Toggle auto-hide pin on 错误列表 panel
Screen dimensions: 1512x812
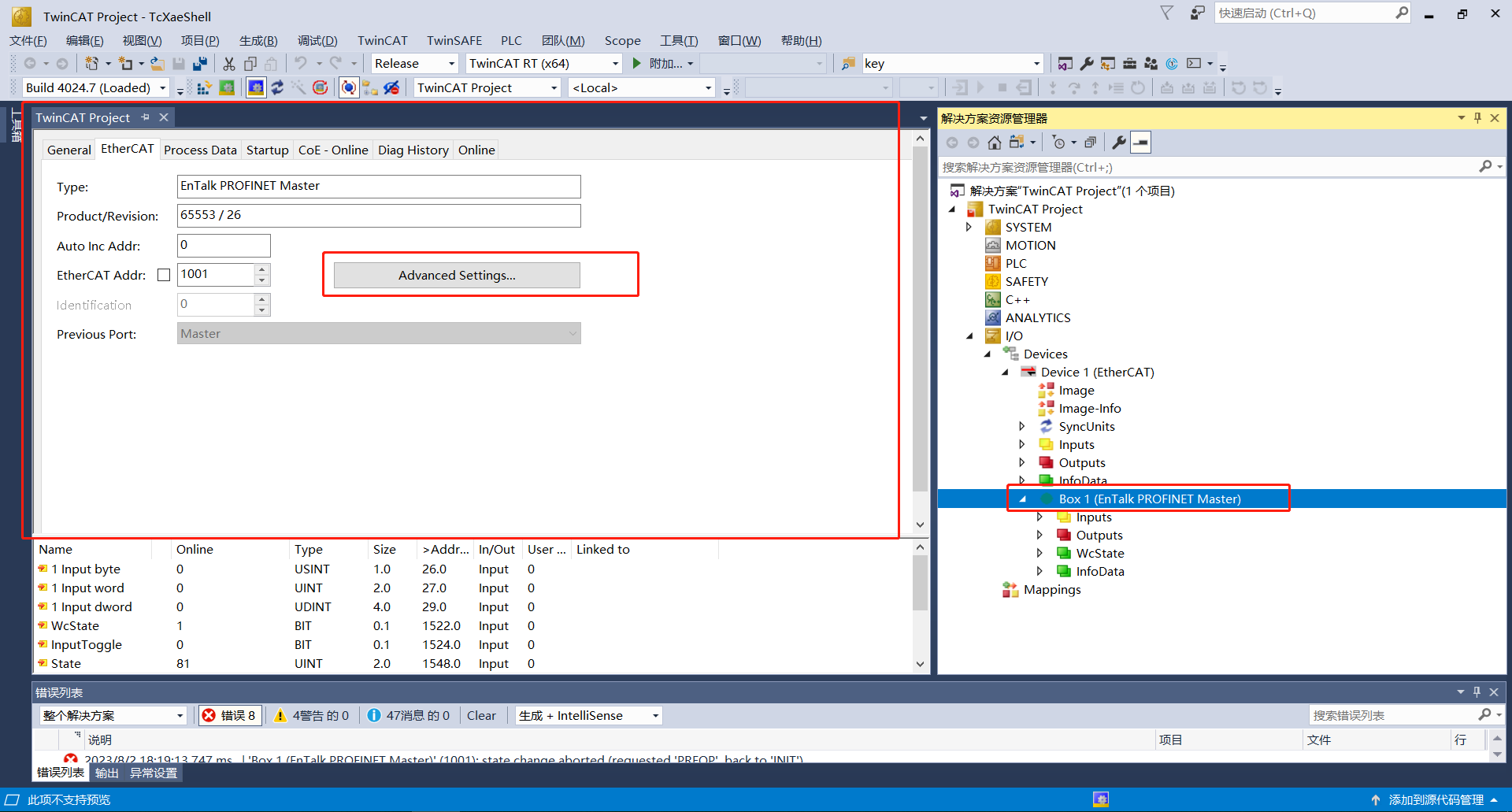tap(1477, 692)
